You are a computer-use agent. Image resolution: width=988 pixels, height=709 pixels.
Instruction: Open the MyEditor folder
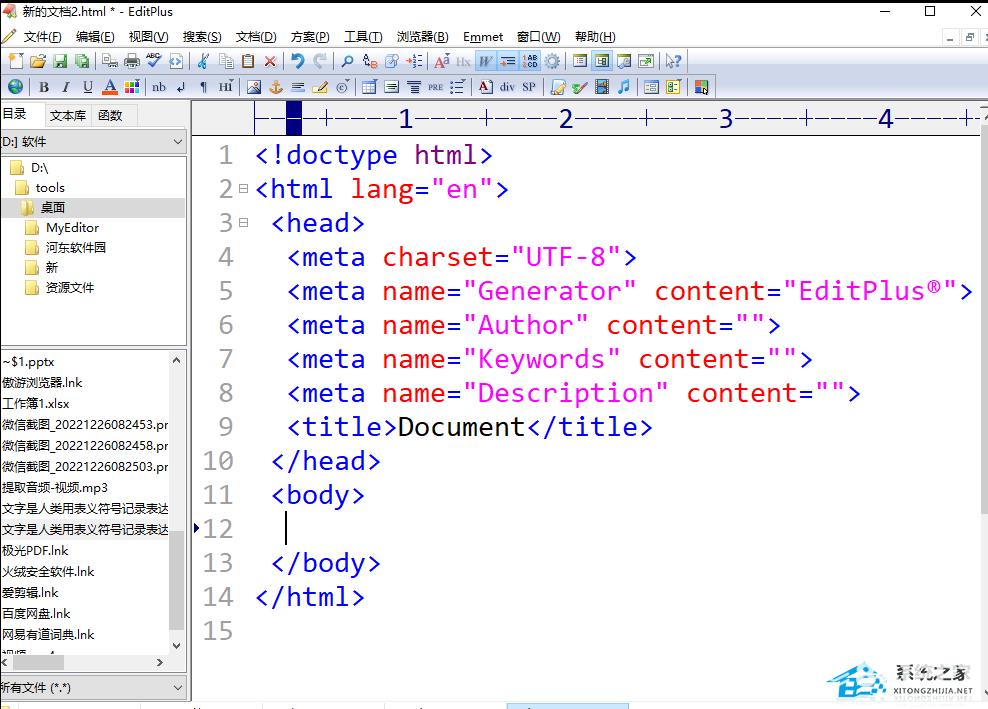pos(72,227)
